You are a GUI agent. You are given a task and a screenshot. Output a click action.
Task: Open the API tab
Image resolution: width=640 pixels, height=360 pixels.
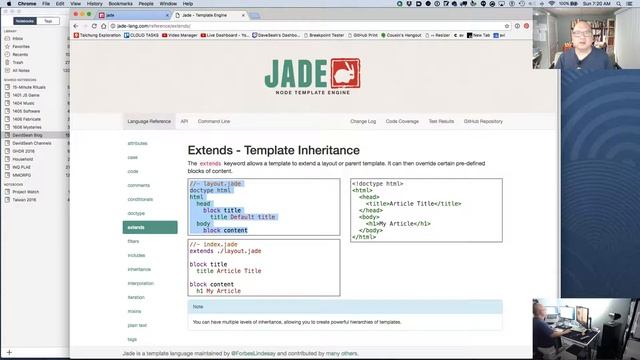click(184, 122)
